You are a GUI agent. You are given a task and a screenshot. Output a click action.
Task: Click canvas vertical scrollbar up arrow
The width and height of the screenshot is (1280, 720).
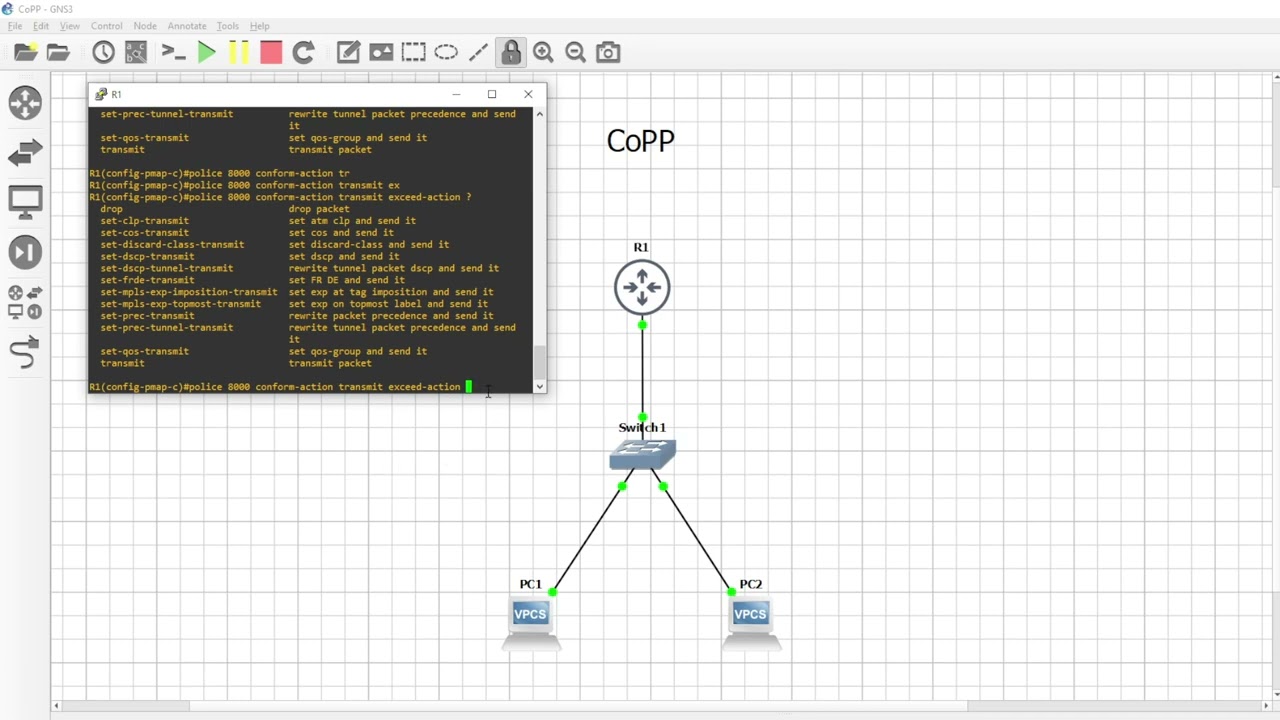1275,77
